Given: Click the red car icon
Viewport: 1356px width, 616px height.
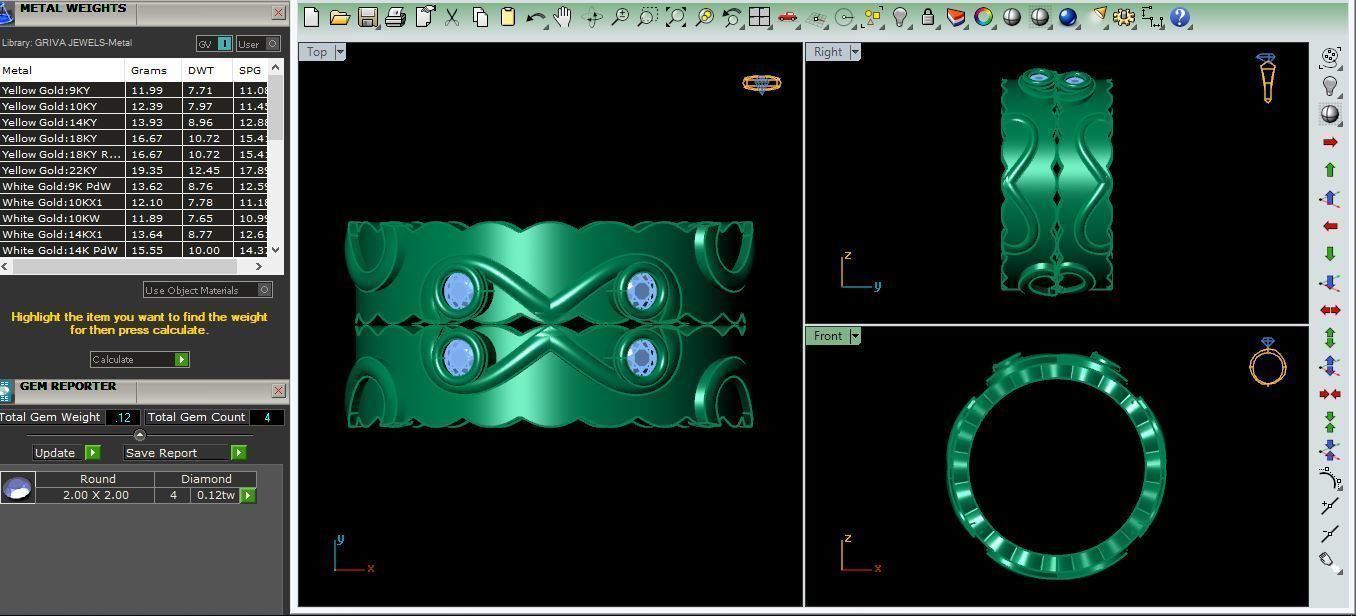Looking at the screenshot, I should click(787, 17).
